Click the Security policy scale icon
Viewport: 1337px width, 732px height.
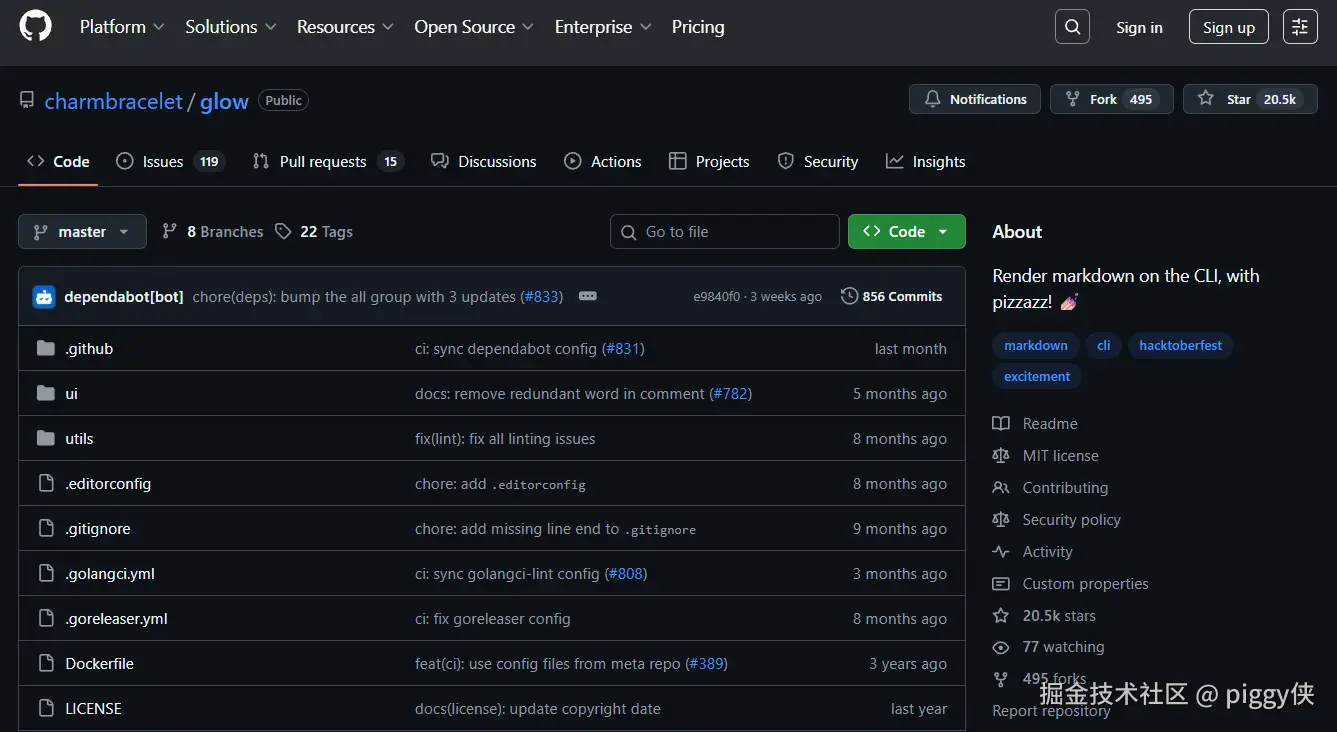[x=1001, y=520]
